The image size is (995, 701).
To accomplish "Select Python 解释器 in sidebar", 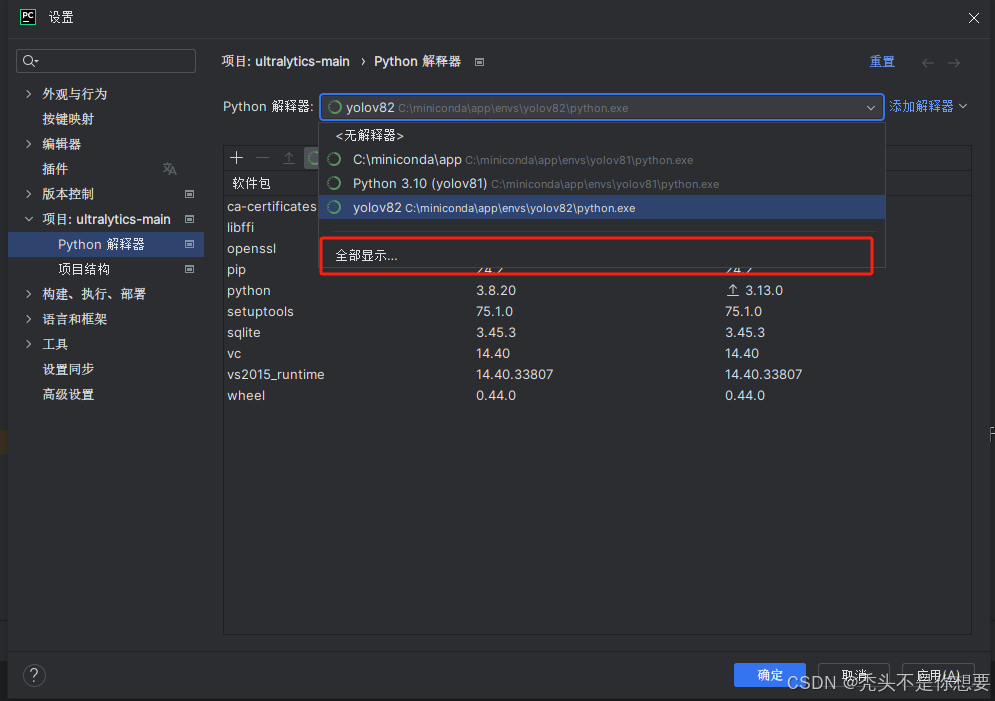I will tap(106, 244).
